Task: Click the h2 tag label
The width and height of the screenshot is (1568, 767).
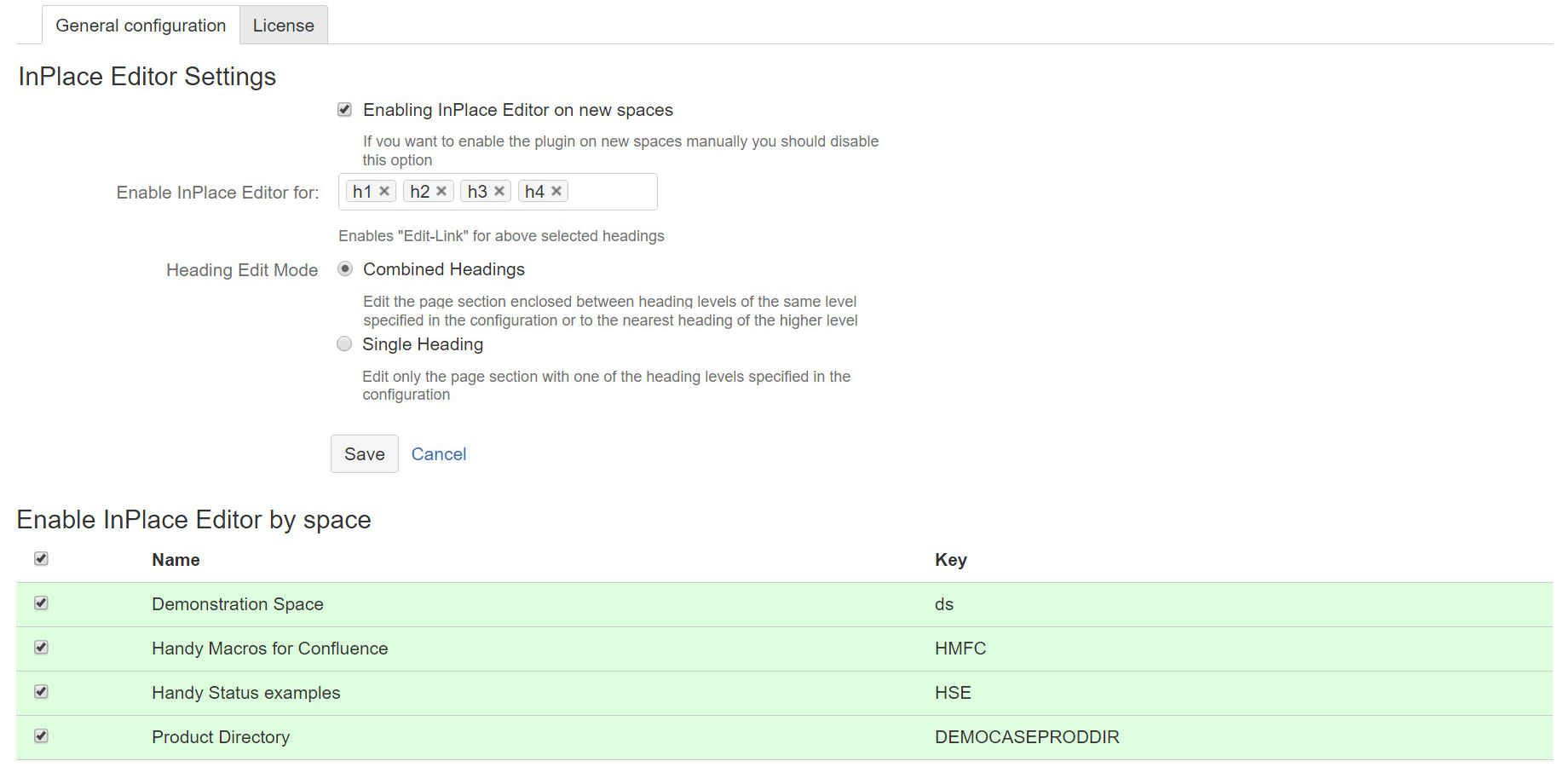Action: pos(420,192)
